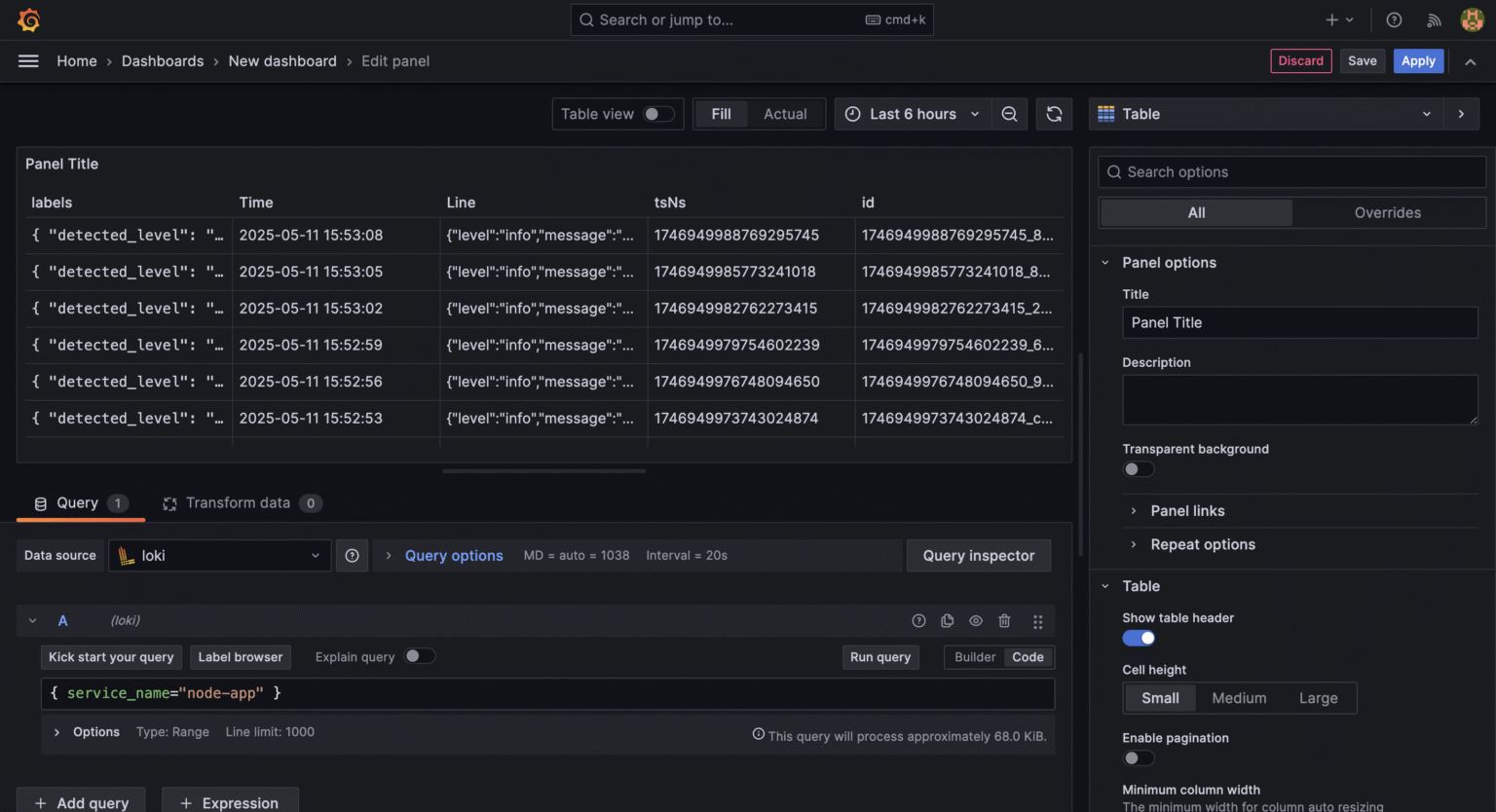Click the Run query button
The width and height of the screenshot is (1496, 812).
pos(880,657)
